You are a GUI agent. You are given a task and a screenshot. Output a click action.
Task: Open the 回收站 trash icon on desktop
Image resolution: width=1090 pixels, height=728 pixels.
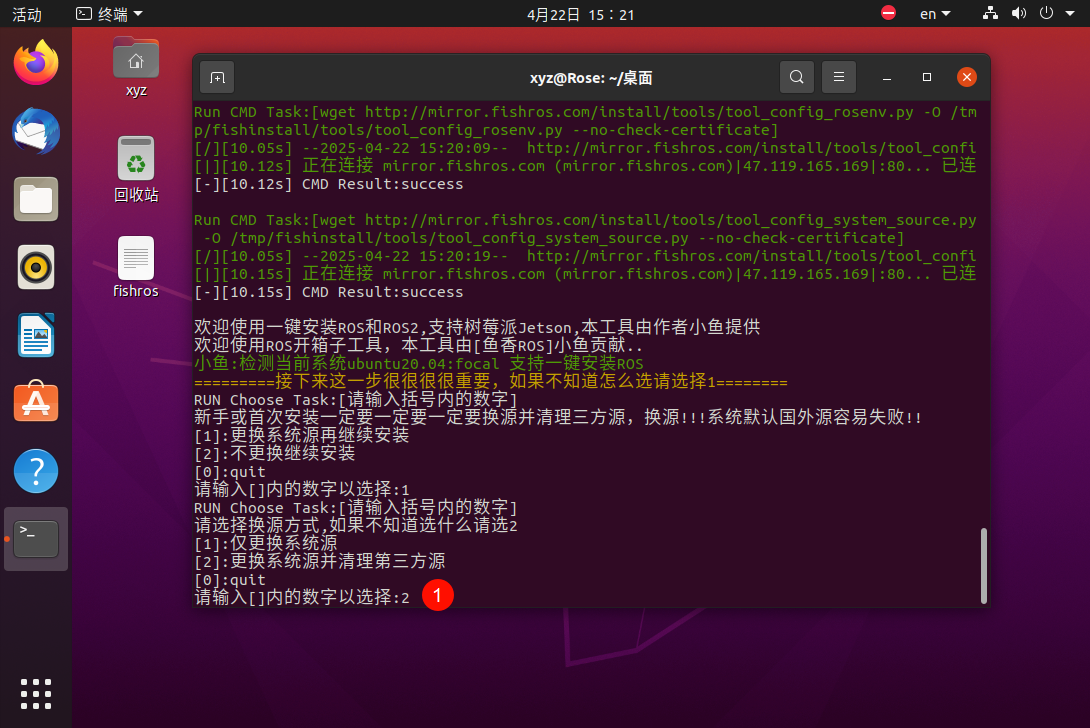pyautogui.click(x=136, y=169)
